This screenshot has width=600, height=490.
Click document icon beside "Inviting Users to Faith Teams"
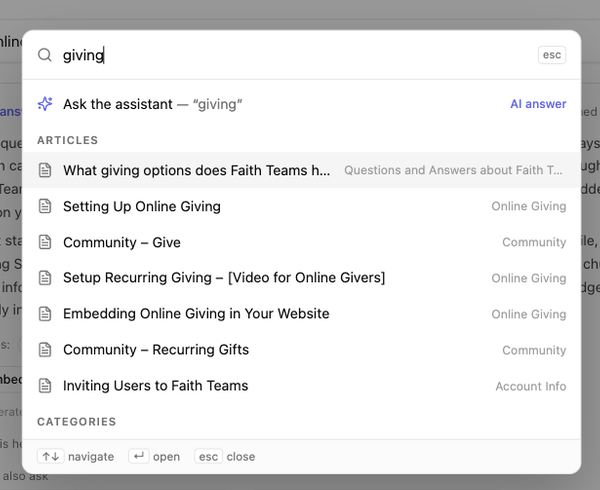tap(45, 386)
